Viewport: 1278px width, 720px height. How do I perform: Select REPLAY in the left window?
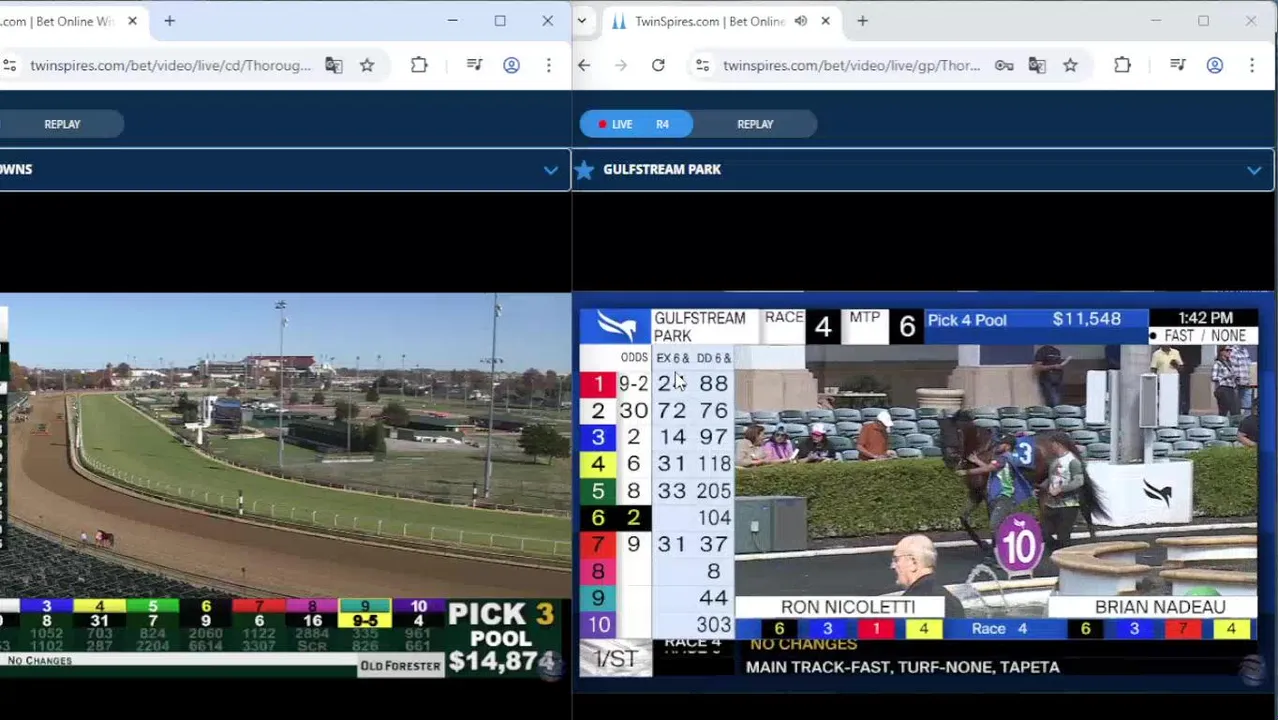[x=62, y=124]
